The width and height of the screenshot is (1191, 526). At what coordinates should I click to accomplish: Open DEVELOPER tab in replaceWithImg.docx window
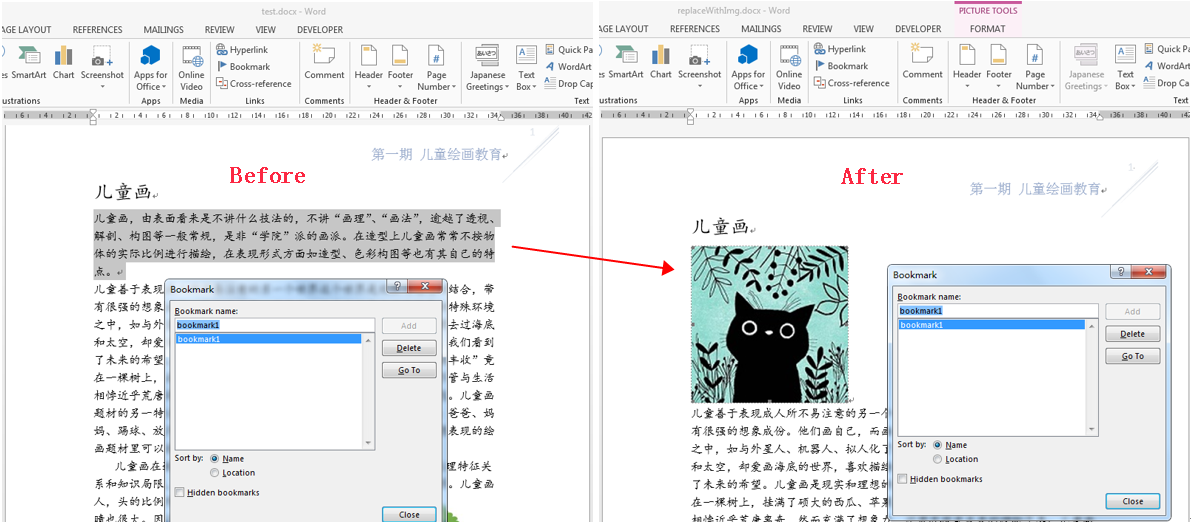pos(918,29)
